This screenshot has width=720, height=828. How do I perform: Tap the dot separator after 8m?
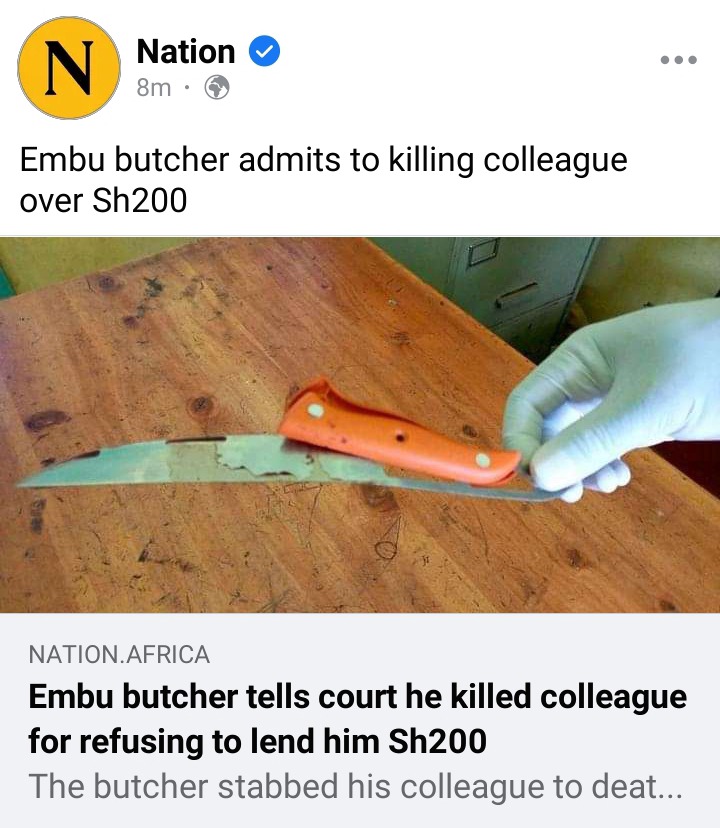[x=186, y=88]
